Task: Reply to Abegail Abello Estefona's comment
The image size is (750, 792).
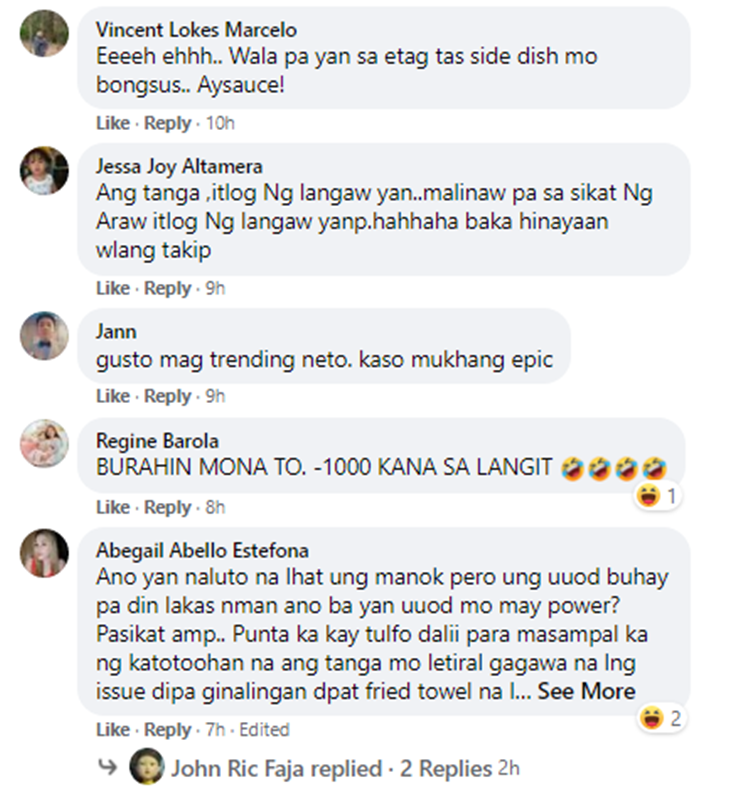Action: coord(168,730)
